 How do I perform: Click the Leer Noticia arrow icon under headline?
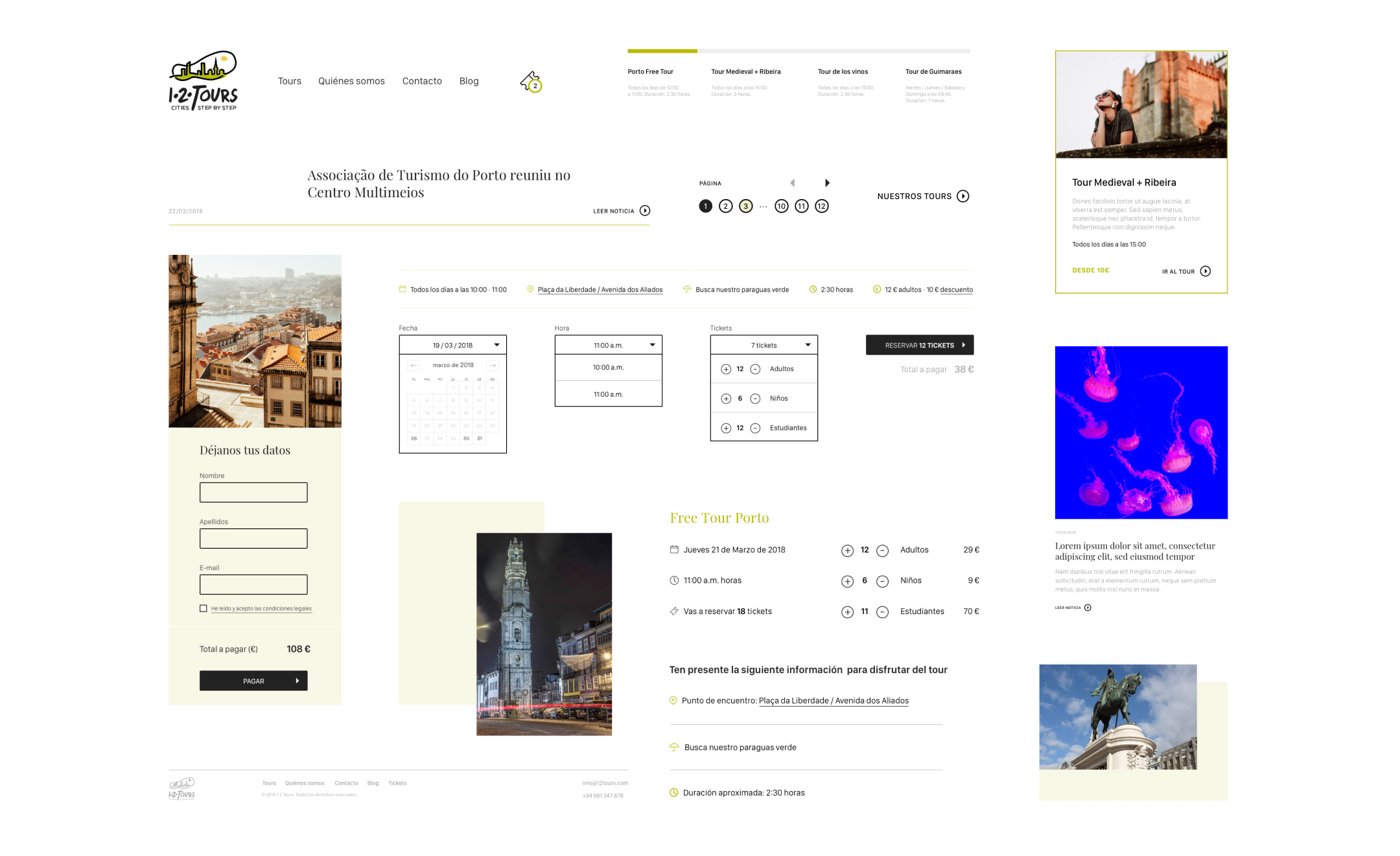tap(645, 211)
